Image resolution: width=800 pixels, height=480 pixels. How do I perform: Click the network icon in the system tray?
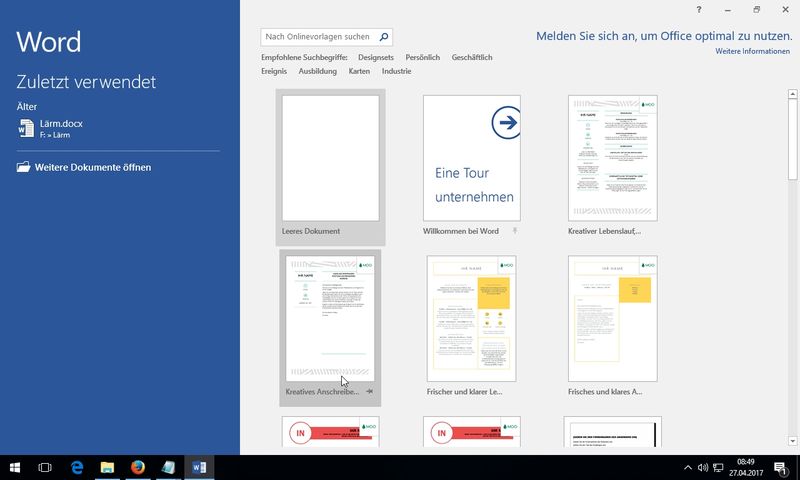pos(718,467)
